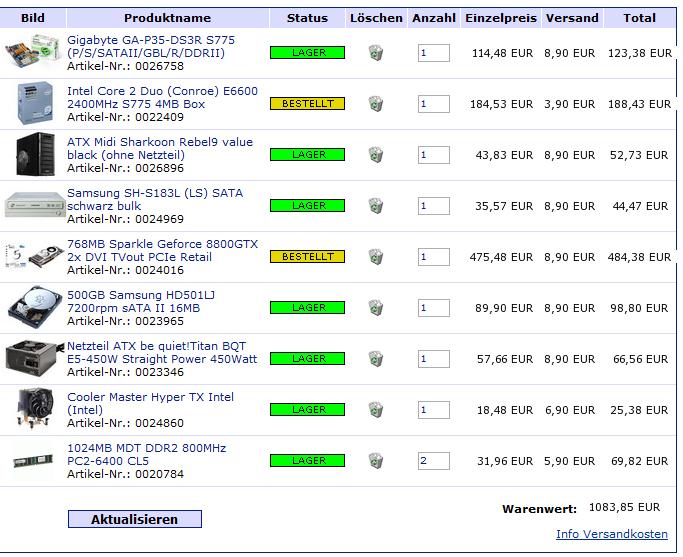Image resolution: width=683 pixels, height=557 pixels.
Task: Click the Status column header
Action: point(307,18)
